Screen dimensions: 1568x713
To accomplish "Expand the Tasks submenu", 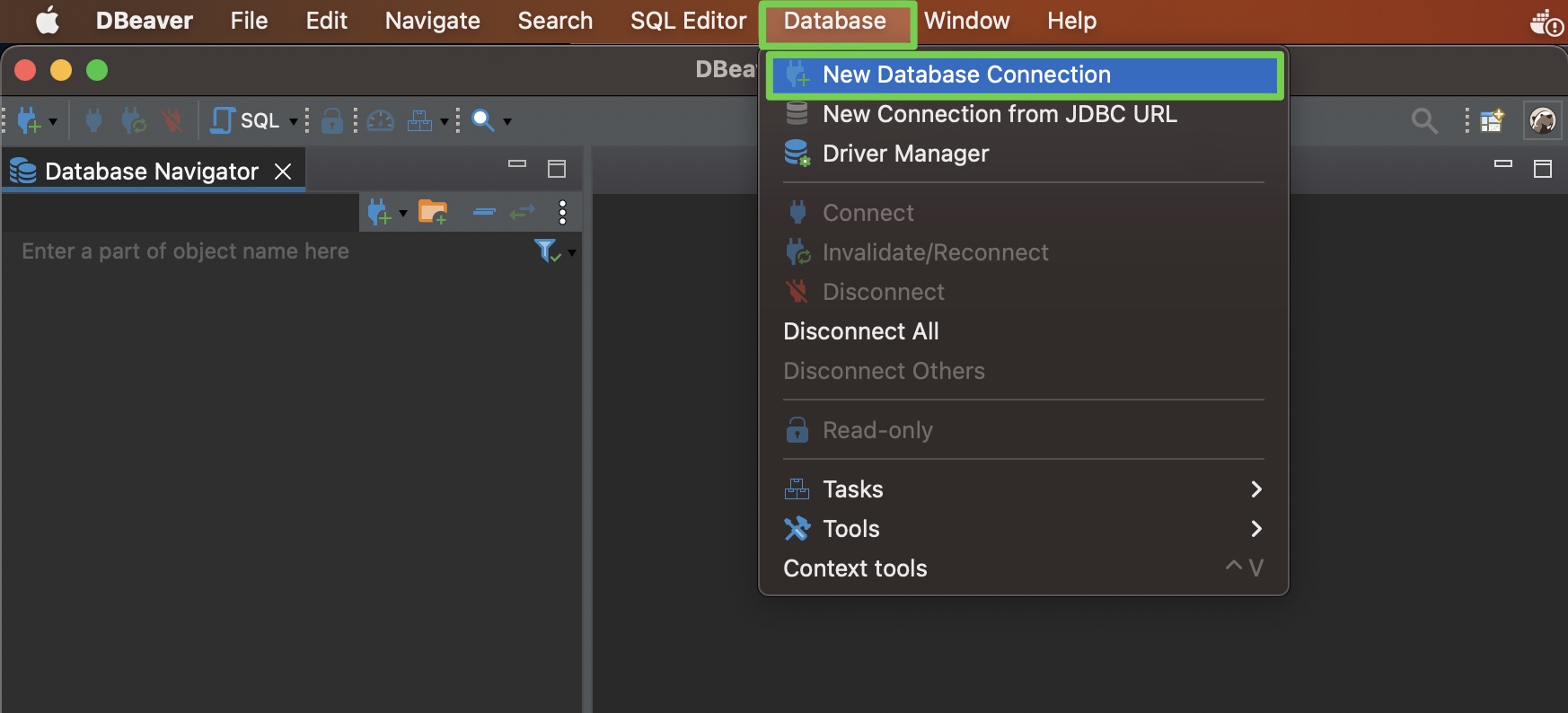I will (1024, 489).
